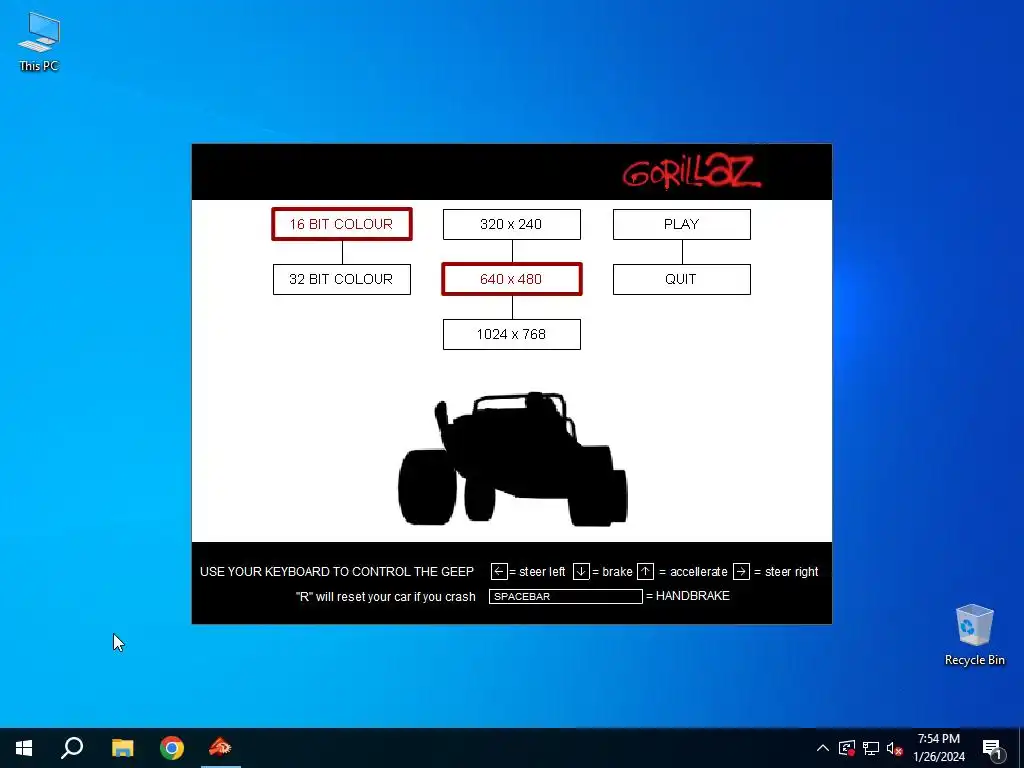This screenshot has width=1024, height=768.
Task: Click the "= steer right" label
Action: tap(786, 571)
